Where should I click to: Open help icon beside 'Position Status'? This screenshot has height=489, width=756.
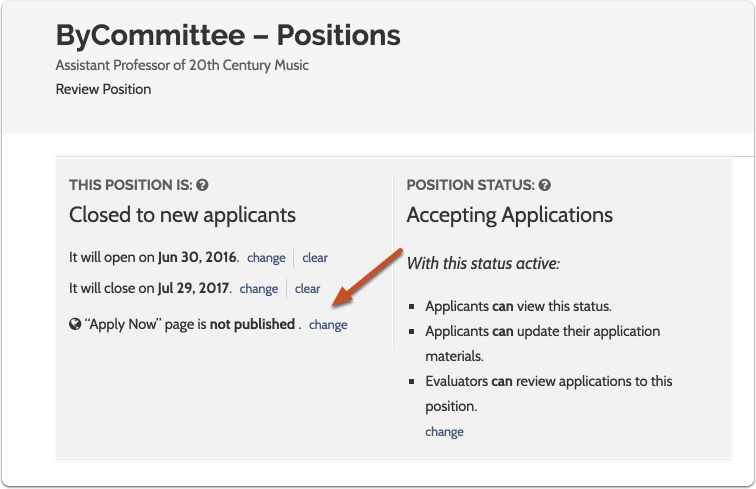pyautogui.click(x=545, y=185)
